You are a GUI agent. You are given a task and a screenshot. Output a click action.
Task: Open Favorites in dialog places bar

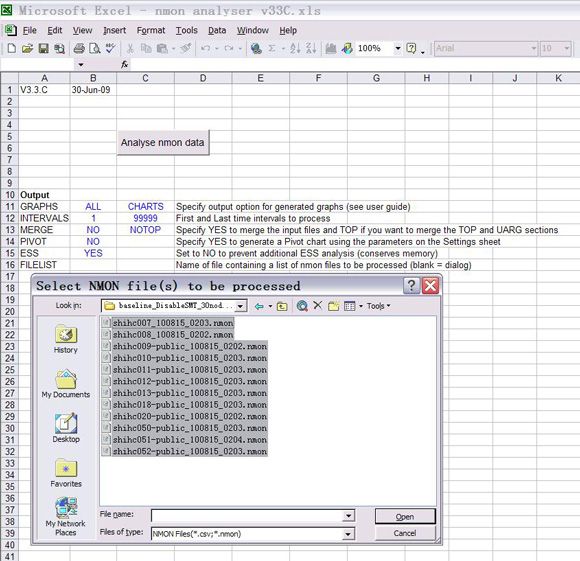66,473
